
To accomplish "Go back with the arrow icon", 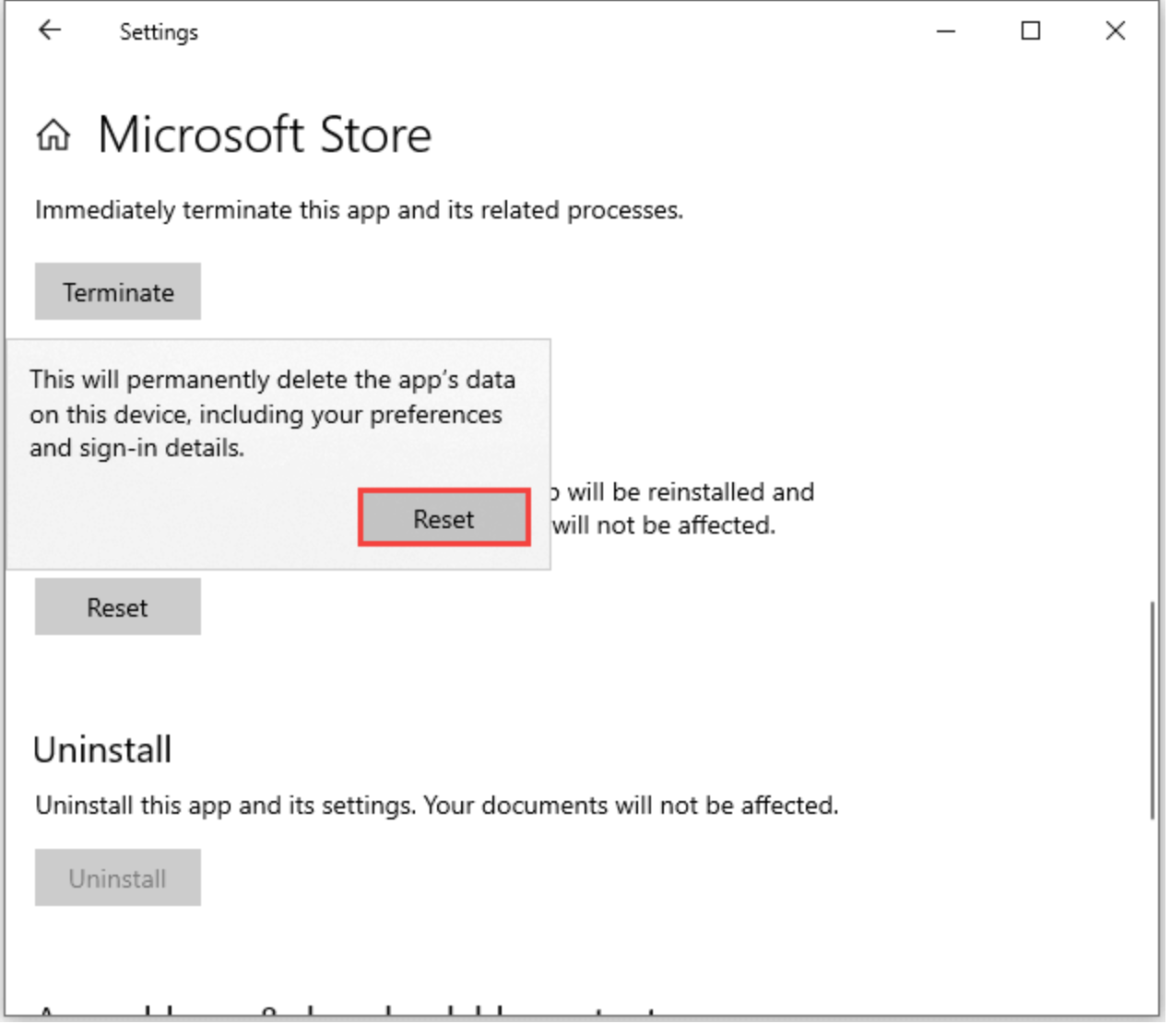I will click(x=50, y=30).
